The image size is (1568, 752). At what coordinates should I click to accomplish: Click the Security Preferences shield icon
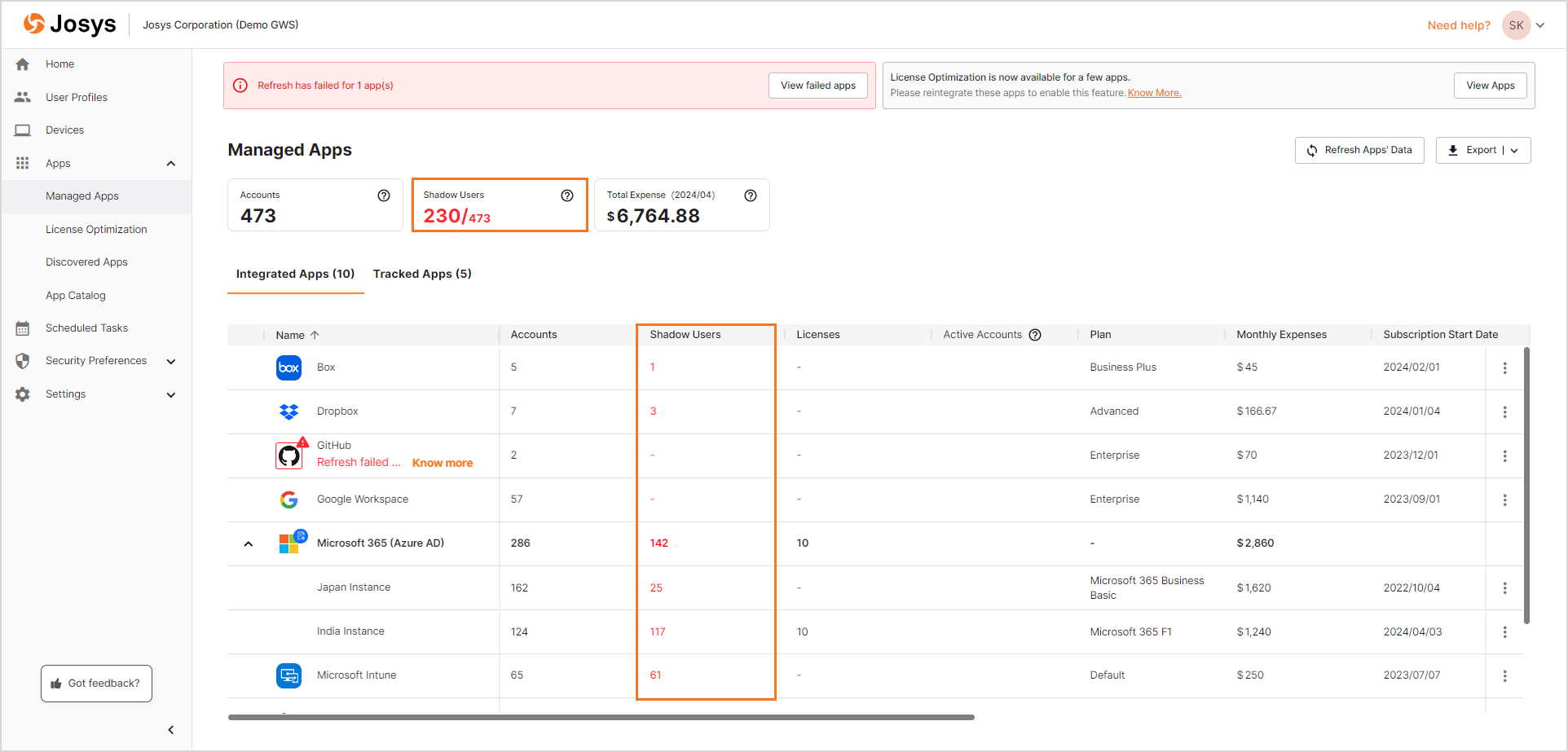pyautogui.click(x=23, y=361)
